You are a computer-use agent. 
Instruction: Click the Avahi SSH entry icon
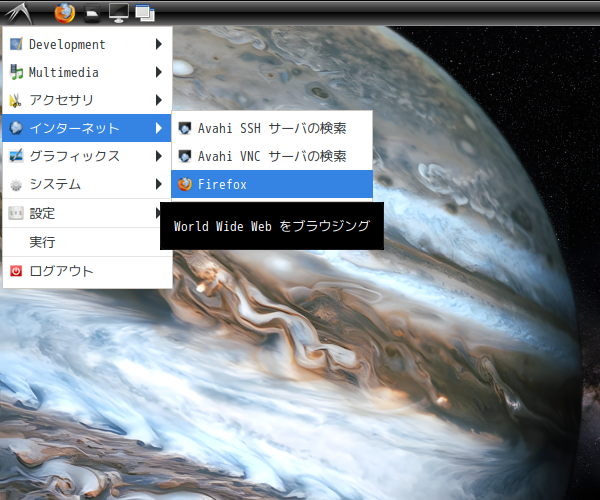click(185, 128)
